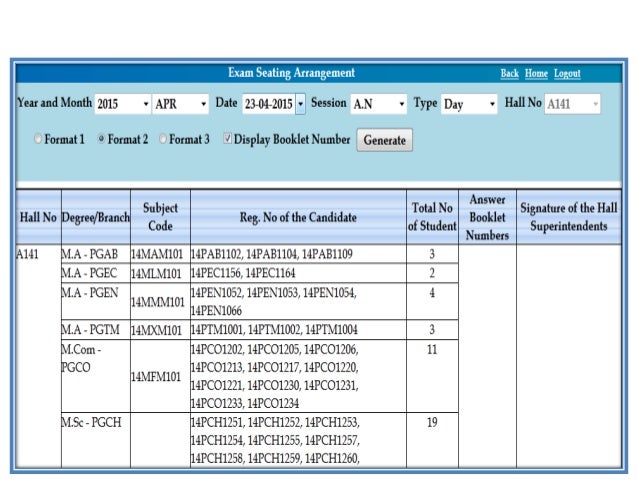Click subject code 14MMM101
This screenshot has height=479, width=638.
(160, 302)
